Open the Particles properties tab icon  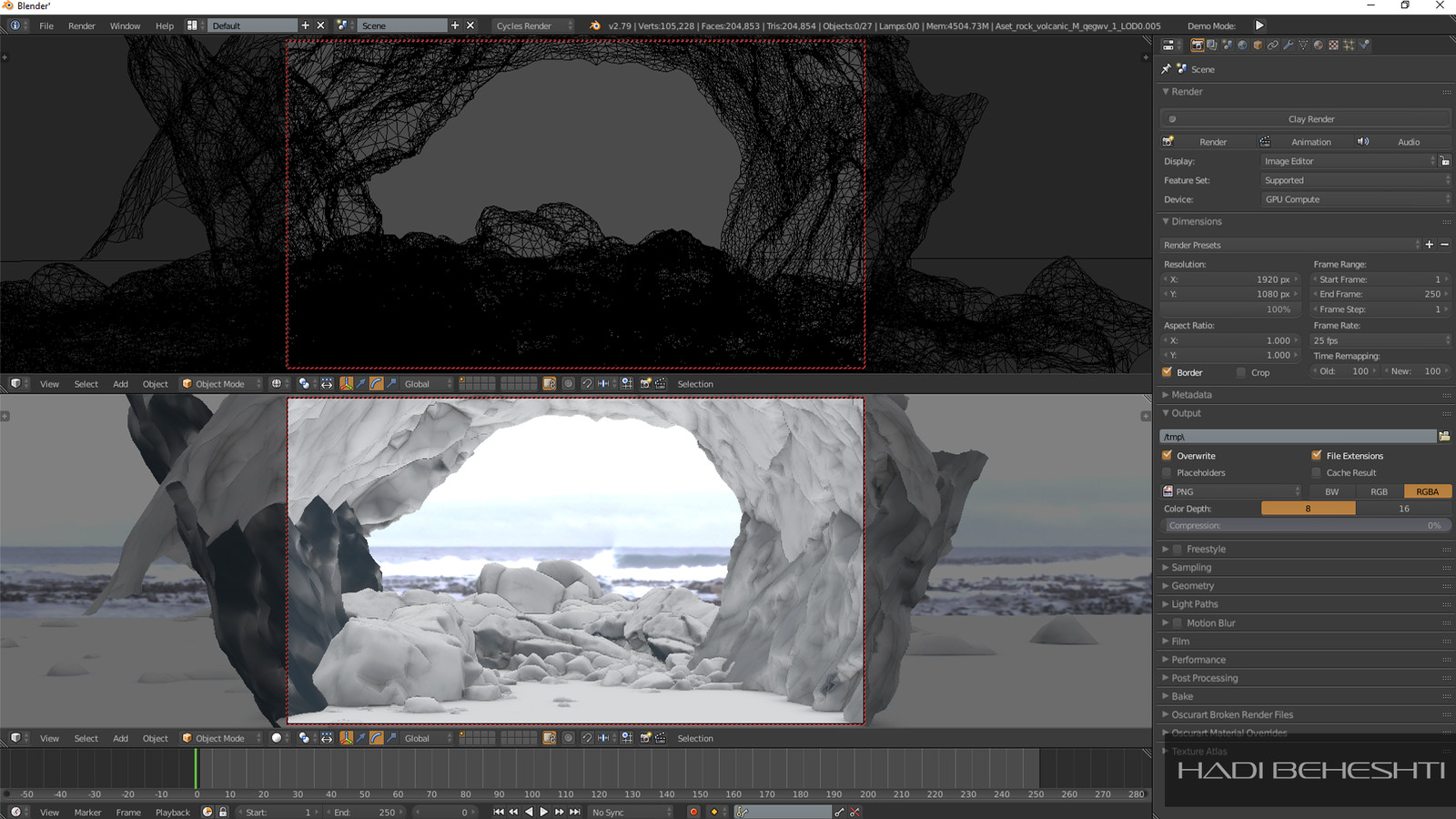coord(1349,45)
